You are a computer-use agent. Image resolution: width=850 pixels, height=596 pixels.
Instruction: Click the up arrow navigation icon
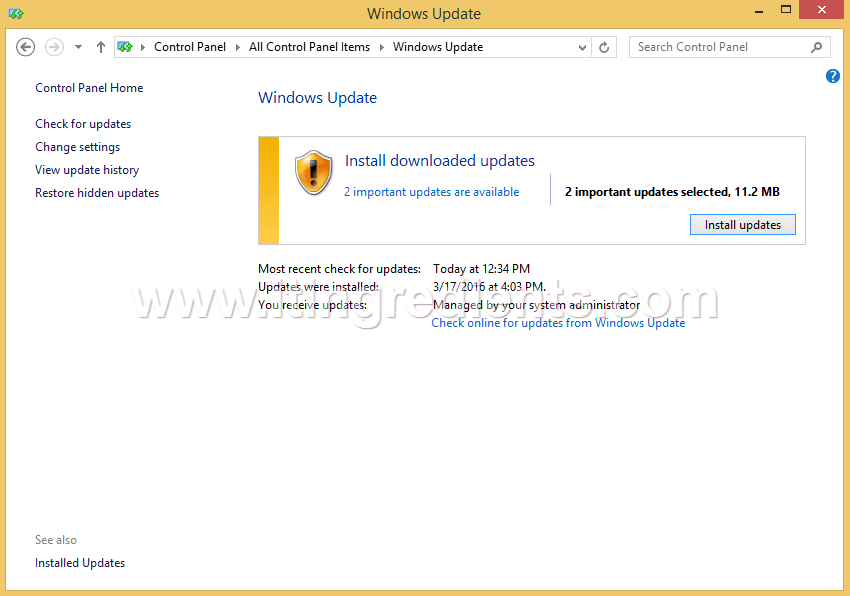pos(100,46)
